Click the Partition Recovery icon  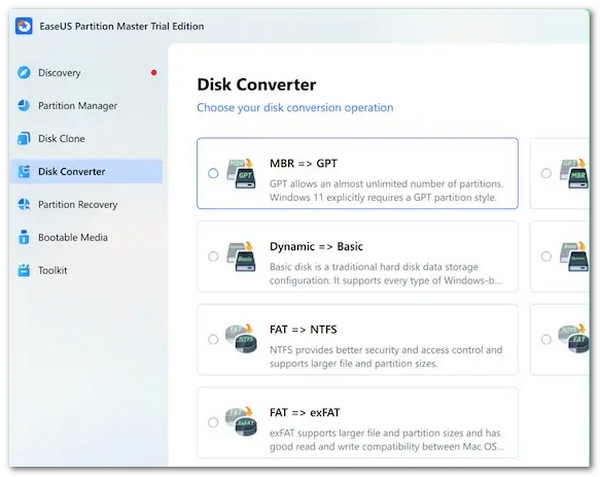click(23, 205)
